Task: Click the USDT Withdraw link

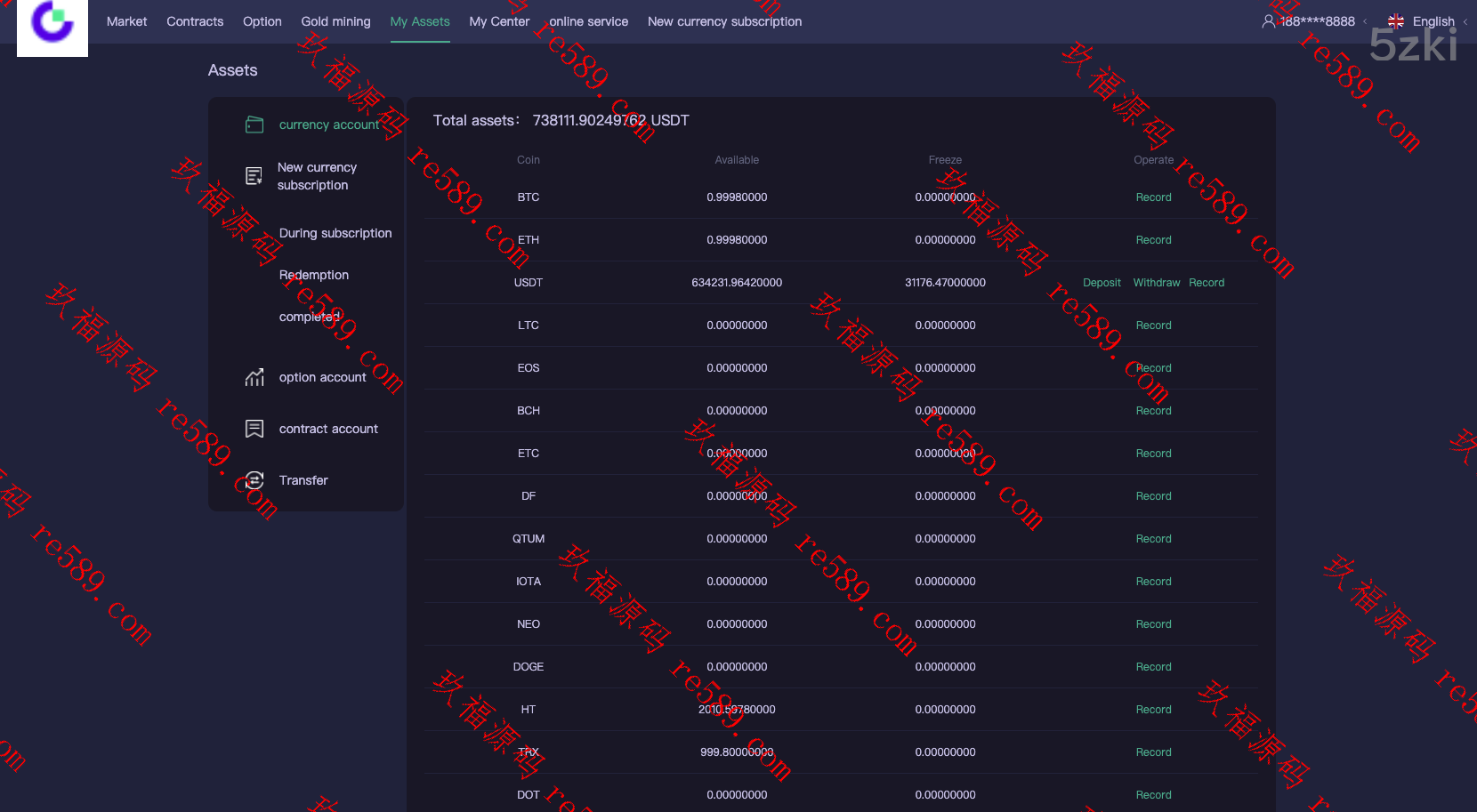Action: [x=1156, y=283]
